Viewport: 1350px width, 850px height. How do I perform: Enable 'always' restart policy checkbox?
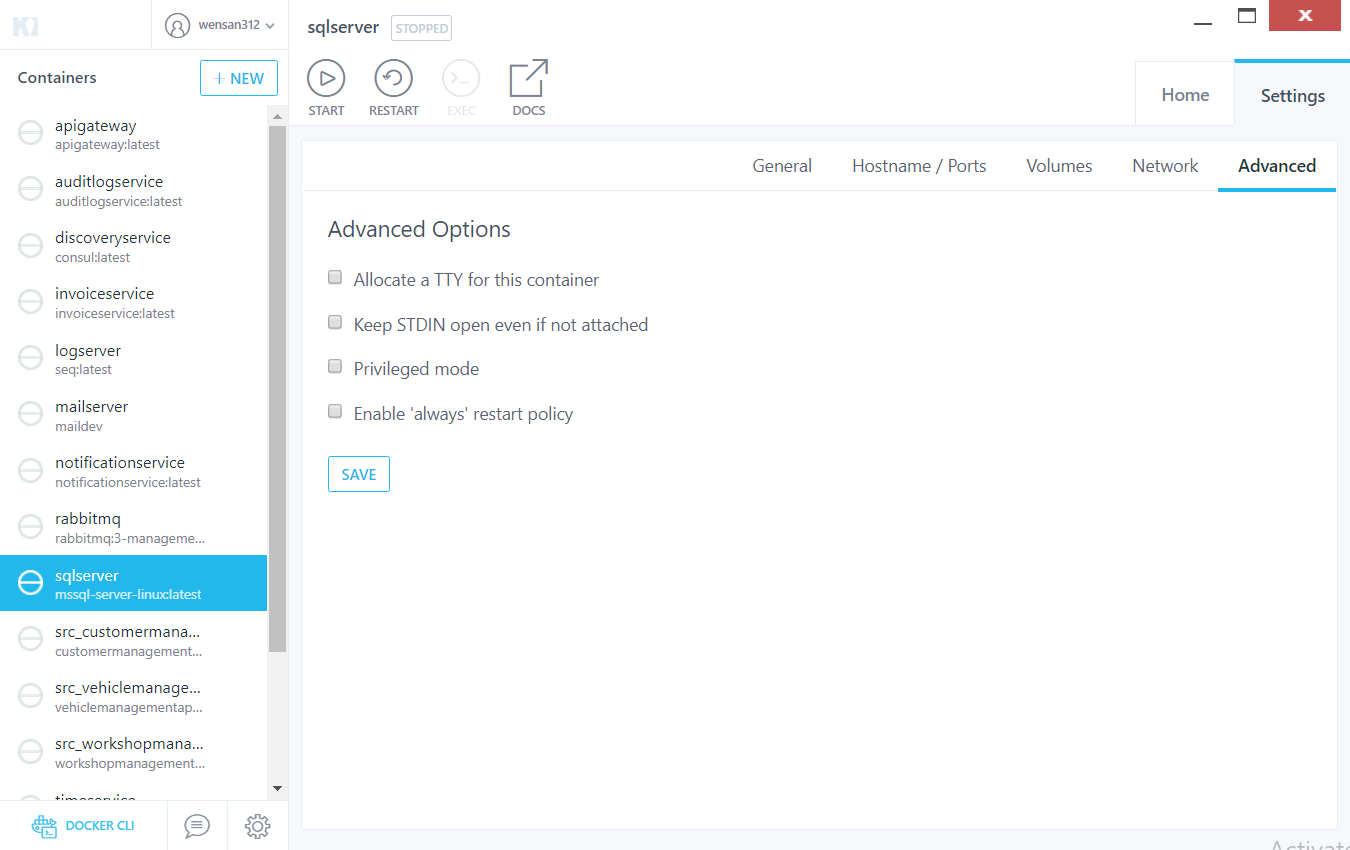(335, 411)
